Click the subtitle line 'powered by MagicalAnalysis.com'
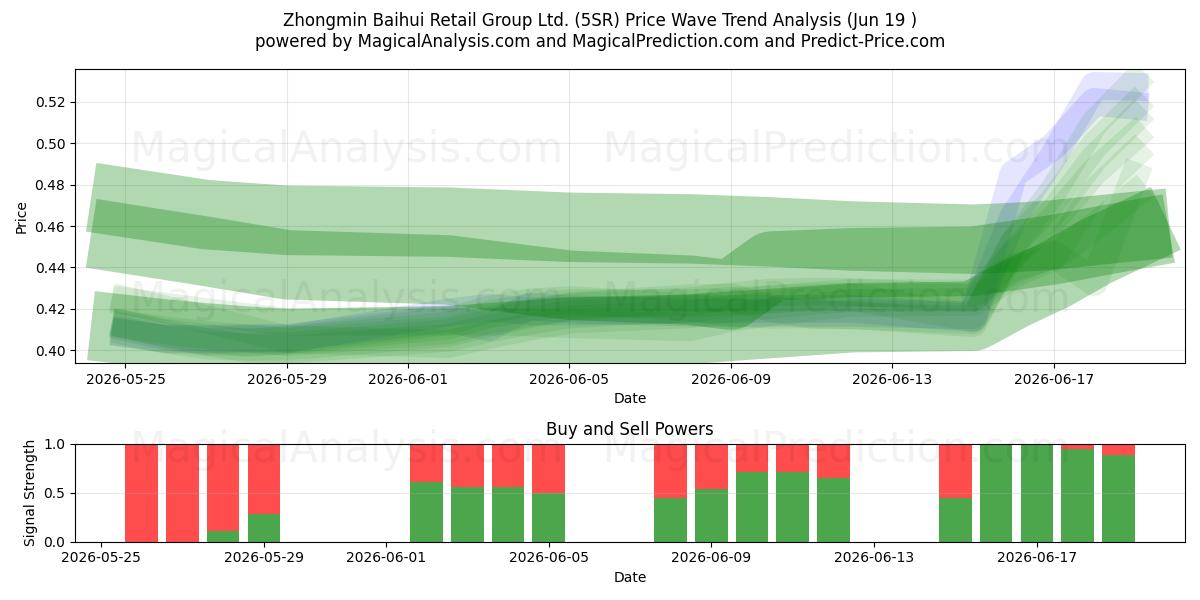Viewport: 1200px width, 600px height. click(600, 41)
